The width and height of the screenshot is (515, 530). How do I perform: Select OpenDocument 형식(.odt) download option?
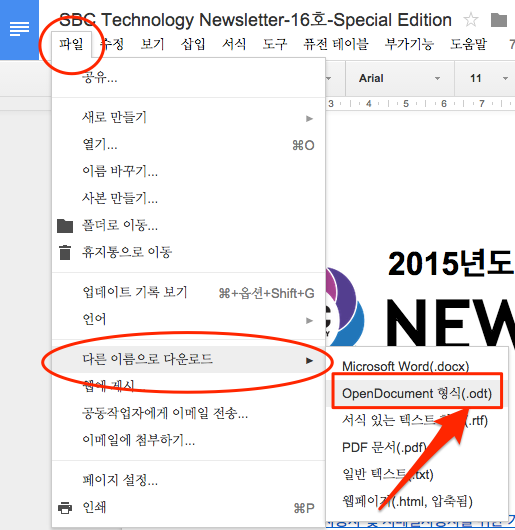417,393
